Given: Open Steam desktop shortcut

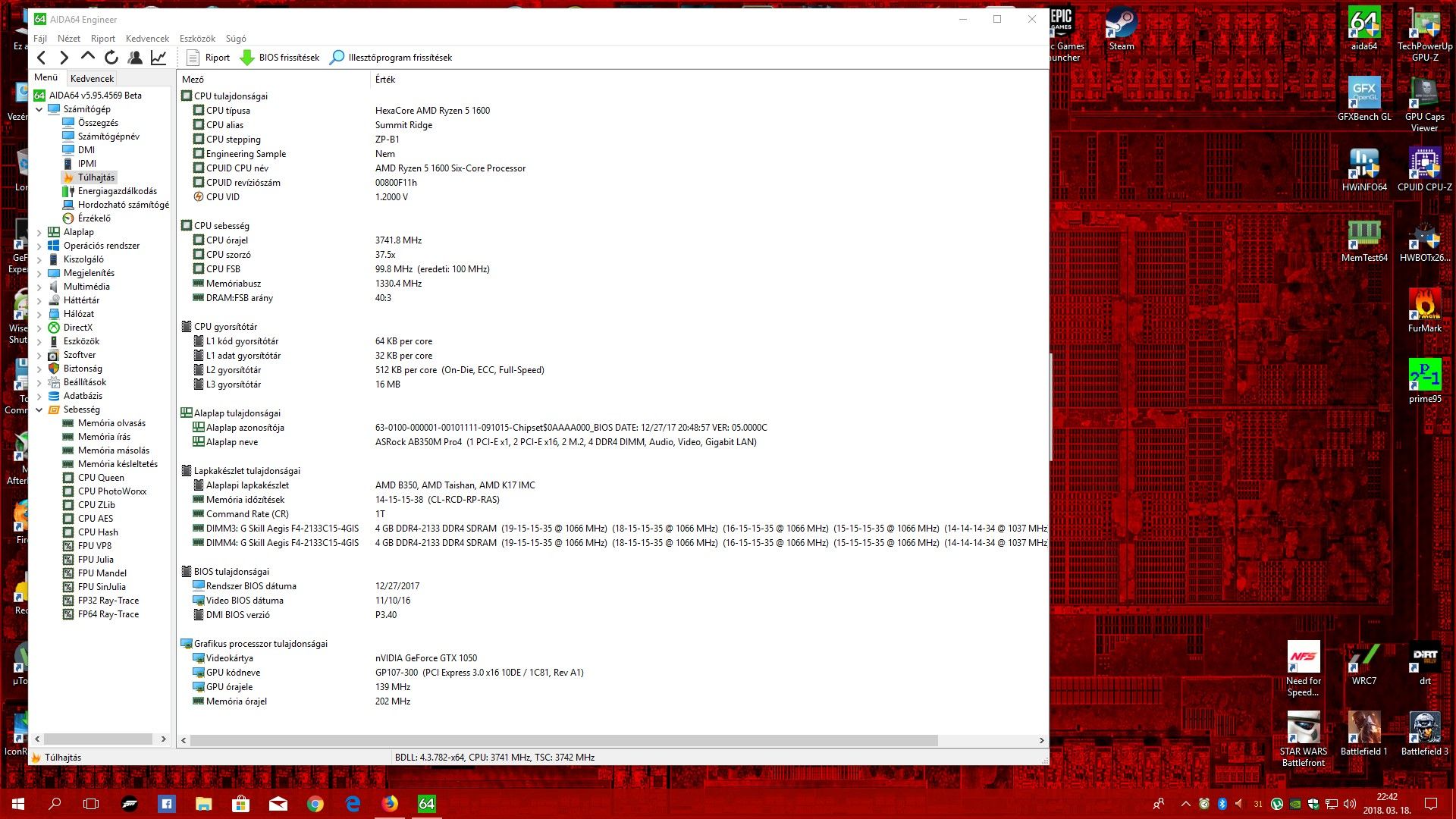Looking at the screenshot, I should [1121, 30].
